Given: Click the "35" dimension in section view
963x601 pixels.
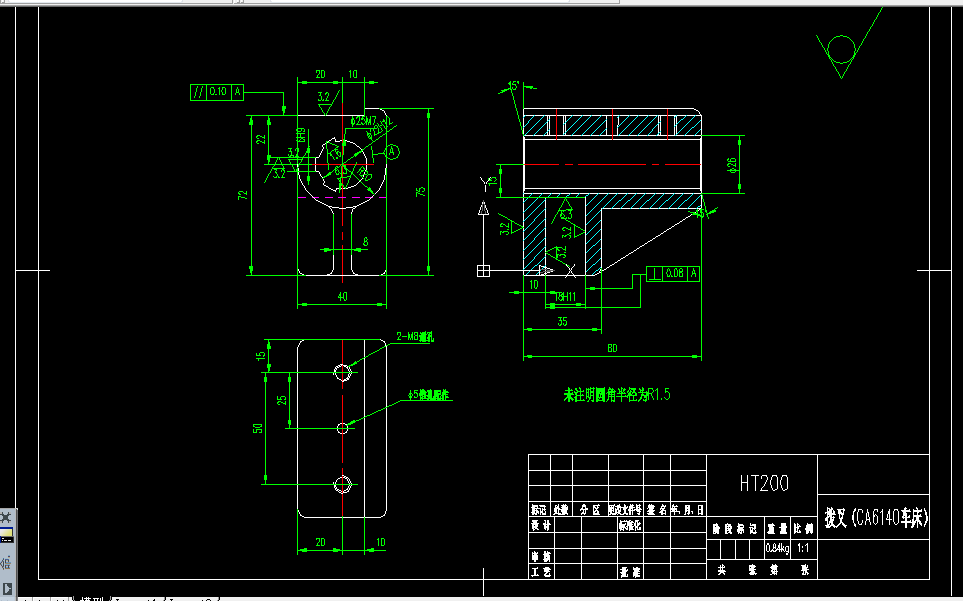Looking at the screenshot, I should (x=562, y=322).
